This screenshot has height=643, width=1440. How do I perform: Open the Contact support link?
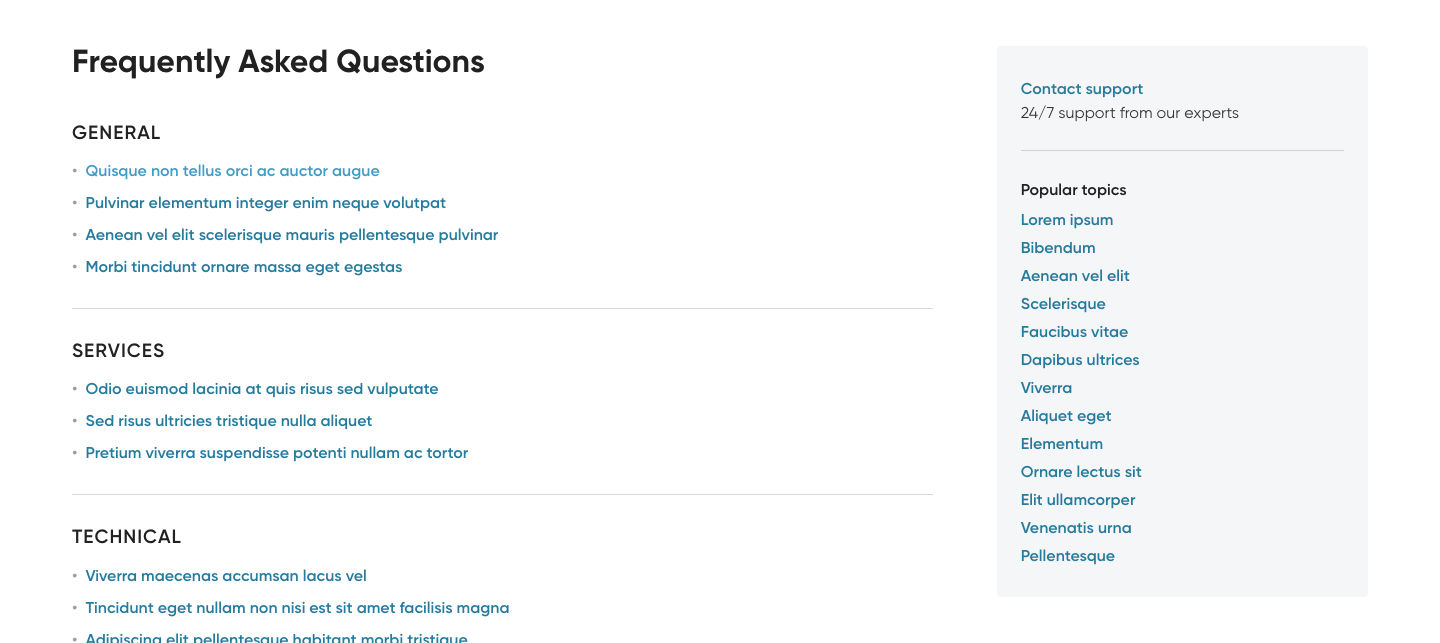pos(1081,89)
